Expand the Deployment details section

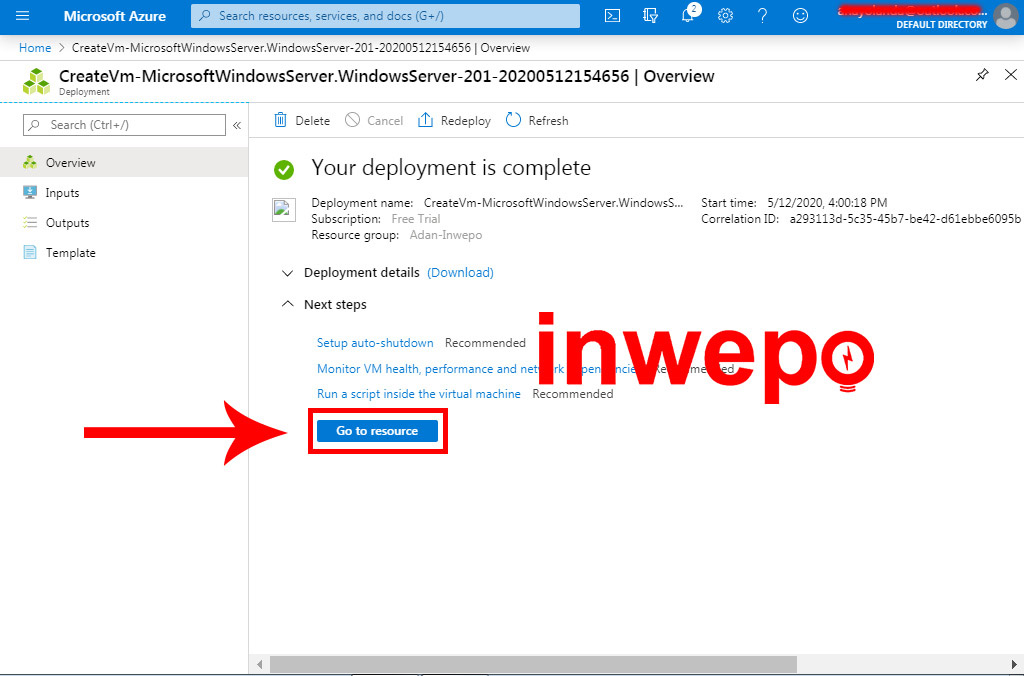pyautogui.click(x=288, y=273)
